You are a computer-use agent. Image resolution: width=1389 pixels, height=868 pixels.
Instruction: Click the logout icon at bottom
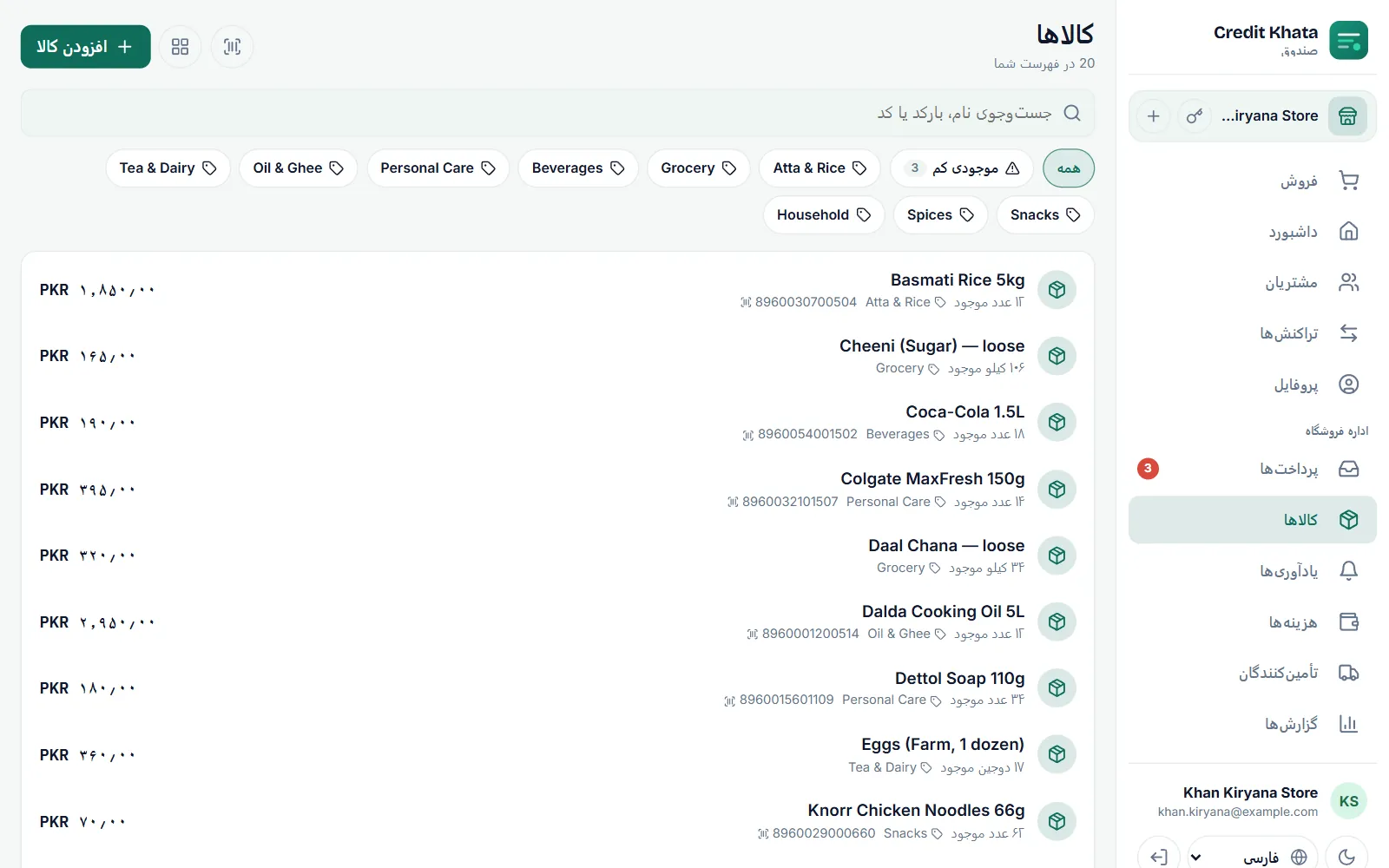coord(1159,857)
